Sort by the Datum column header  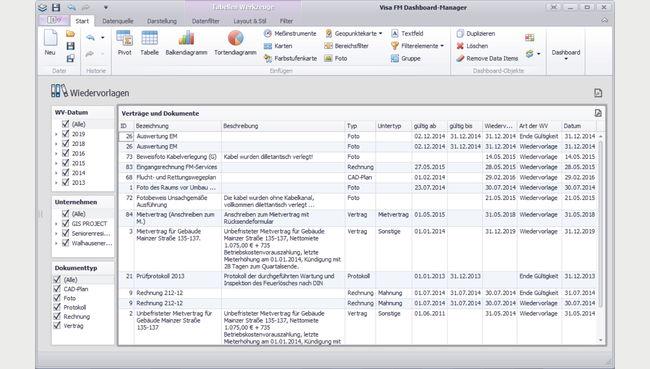(x=579, y=126)
